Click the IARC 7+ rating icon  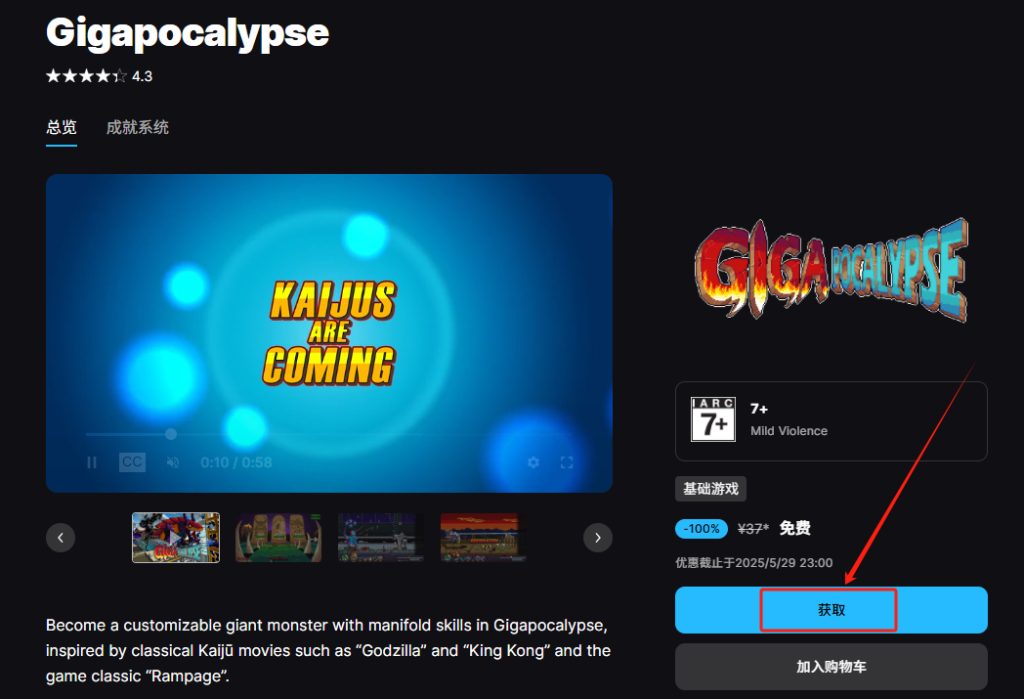tap(713, 419)
